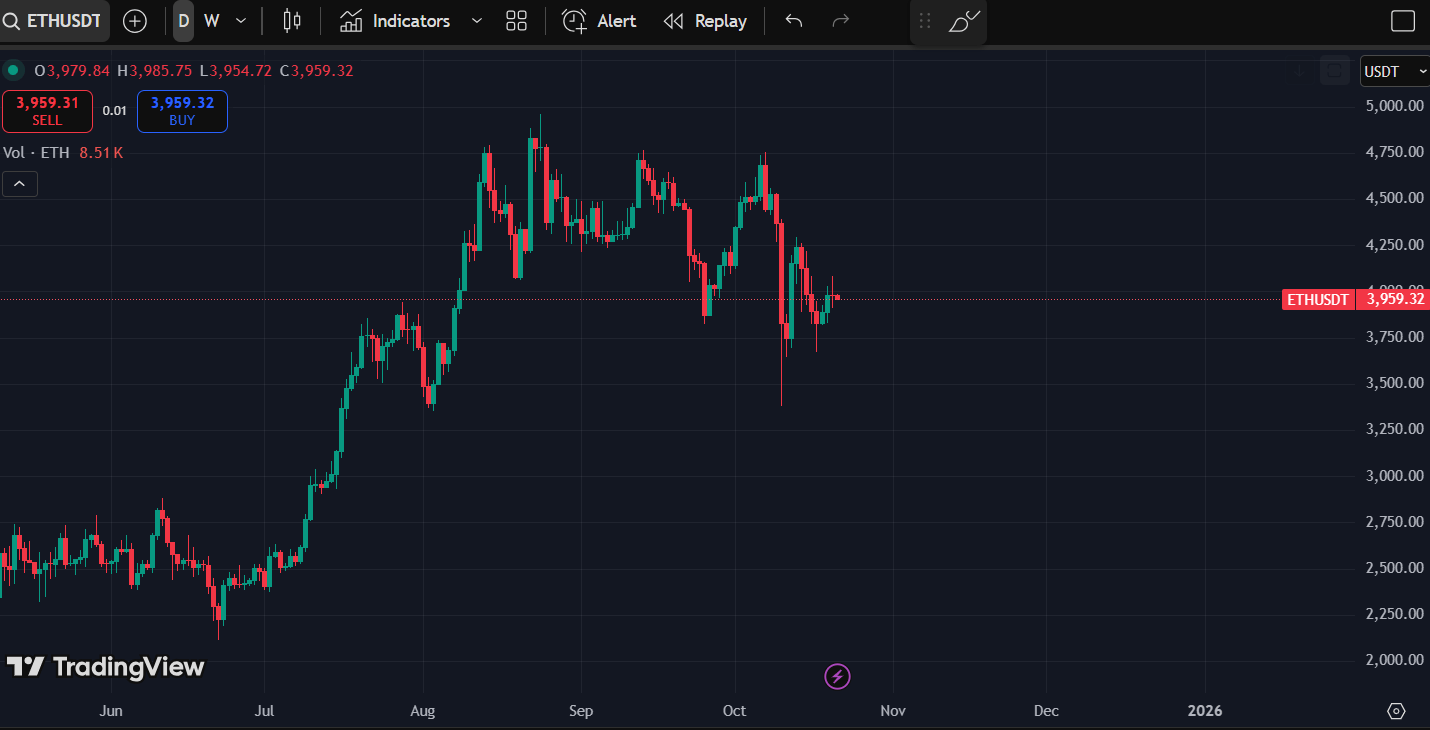Click the green market status dot
Image resolution: width=1430 pixels, height=730 pixels.
13,70
